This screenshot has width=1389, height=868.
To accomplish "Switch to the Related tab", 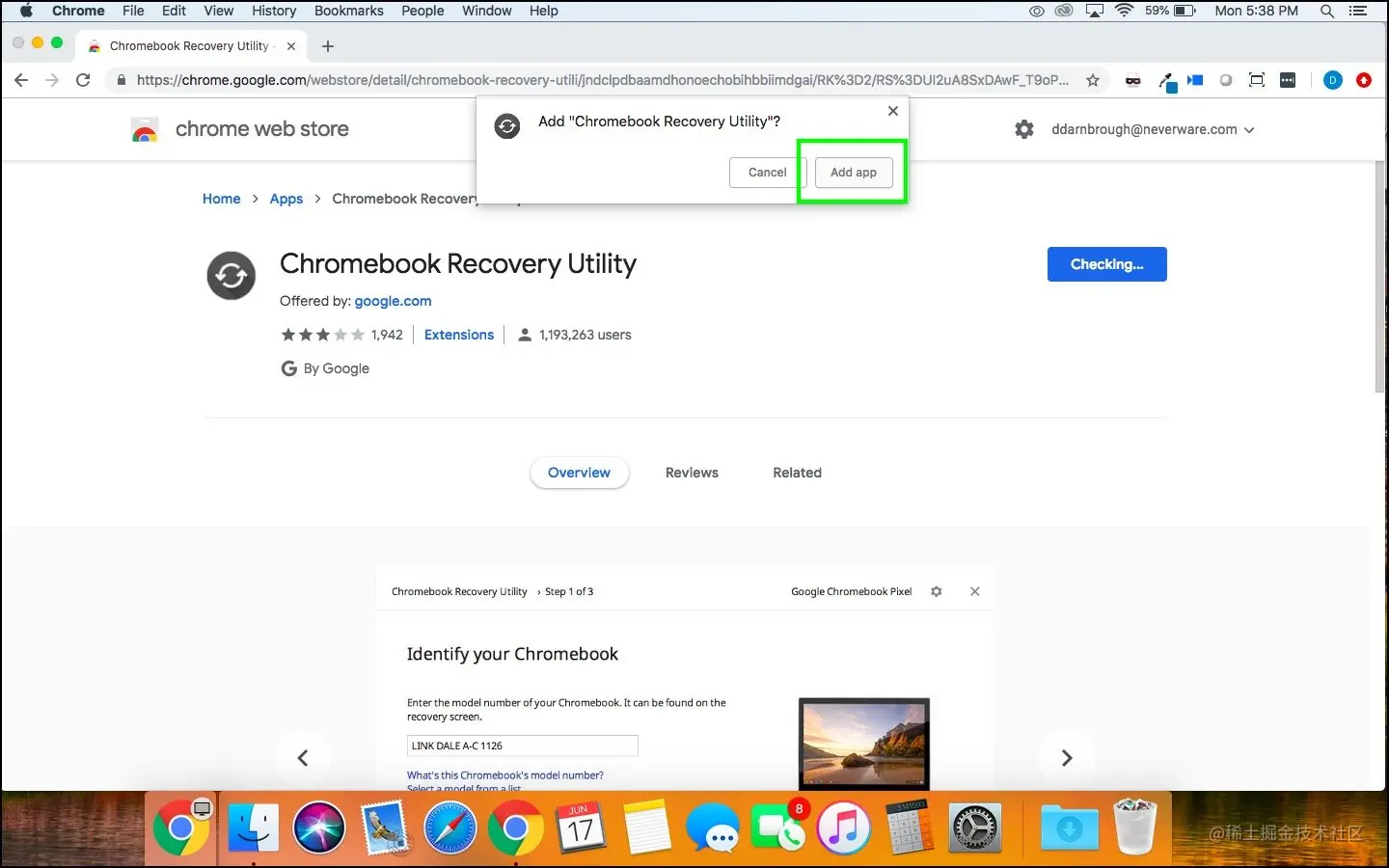I will [x=797, y=473].
